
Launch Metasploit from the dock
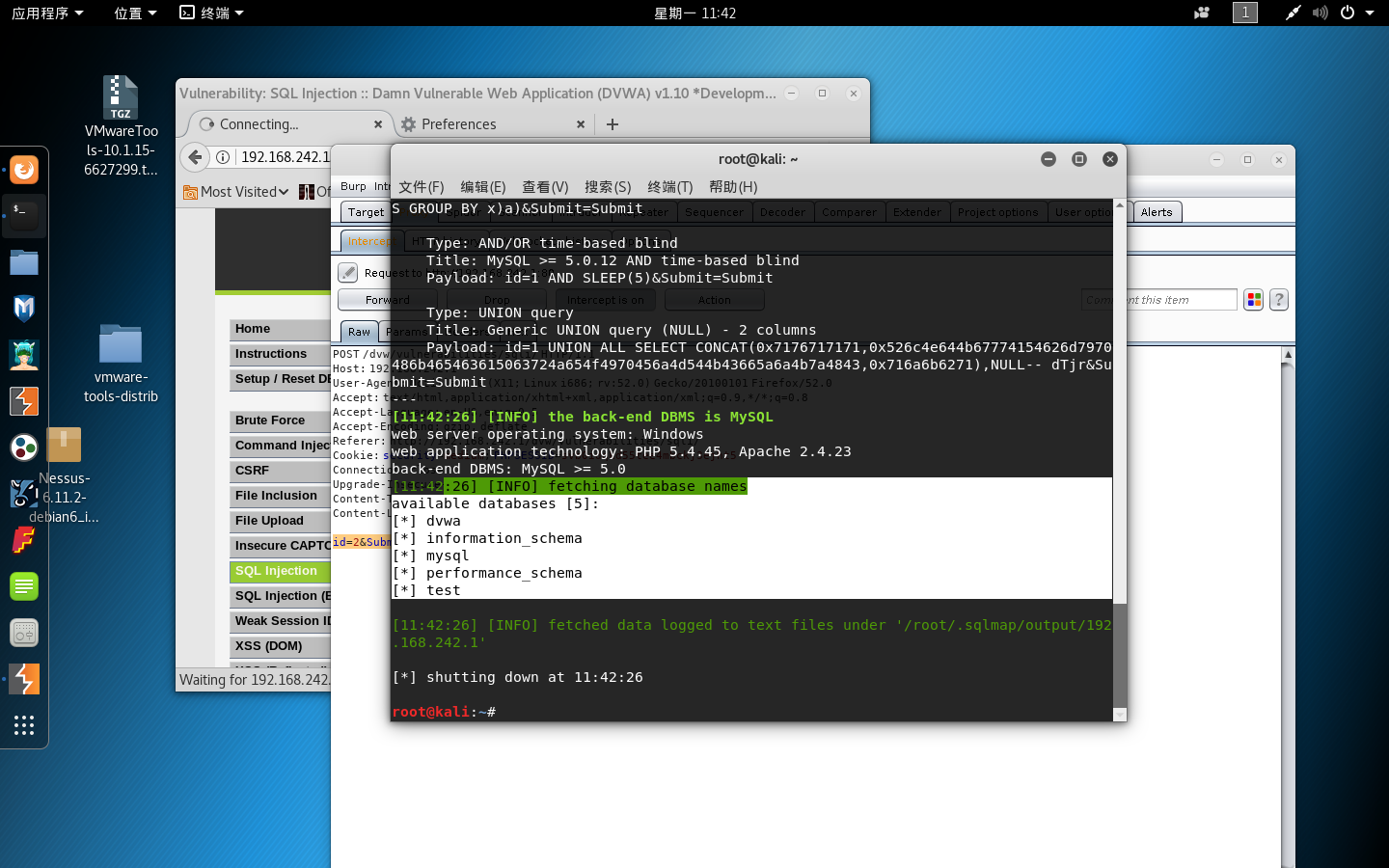coord(24,309)
